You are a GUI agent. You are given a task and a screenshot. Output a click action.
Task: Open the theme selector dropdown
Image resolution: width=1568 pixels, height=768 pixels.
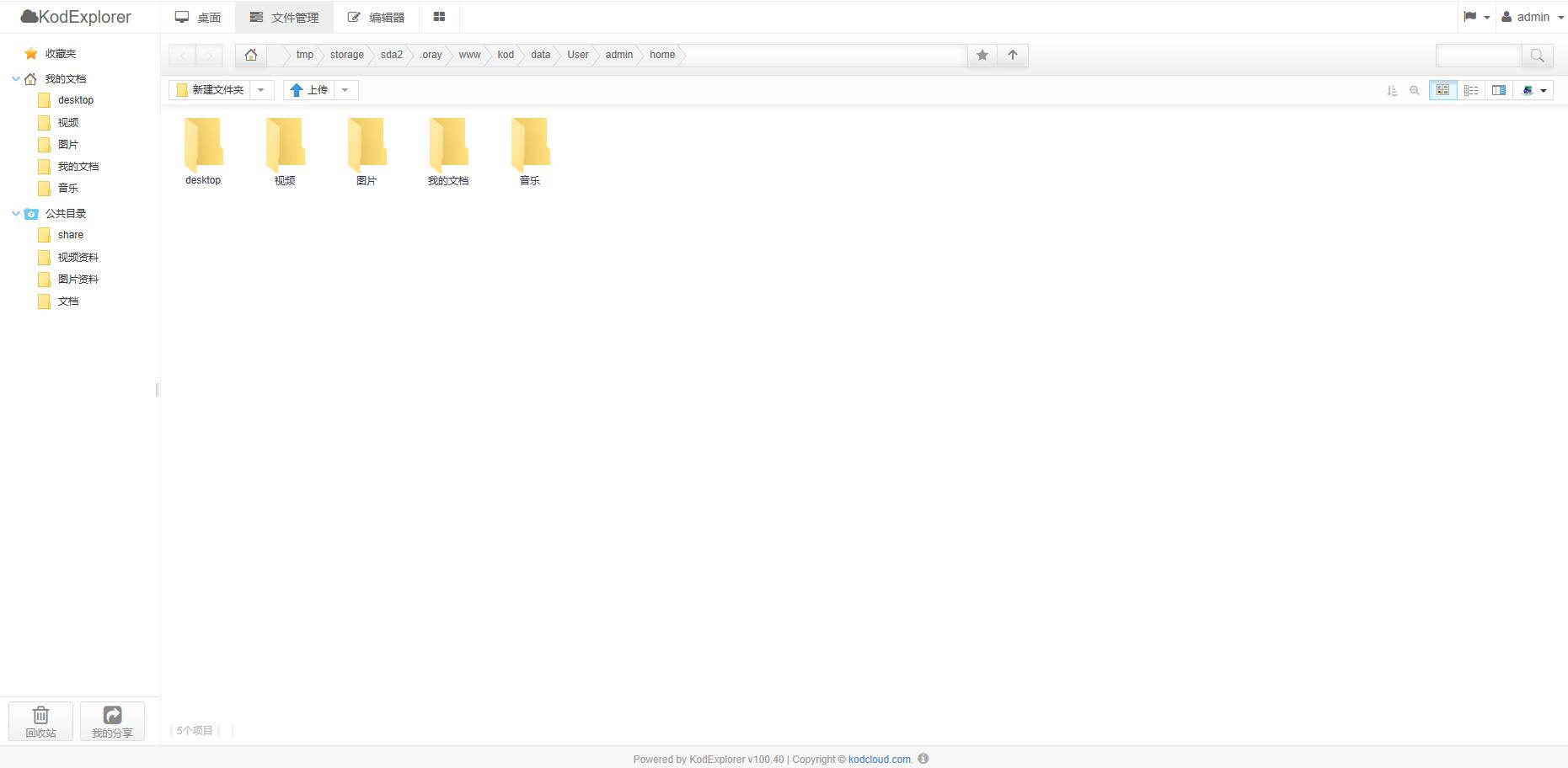click(x=1533, y=90)
